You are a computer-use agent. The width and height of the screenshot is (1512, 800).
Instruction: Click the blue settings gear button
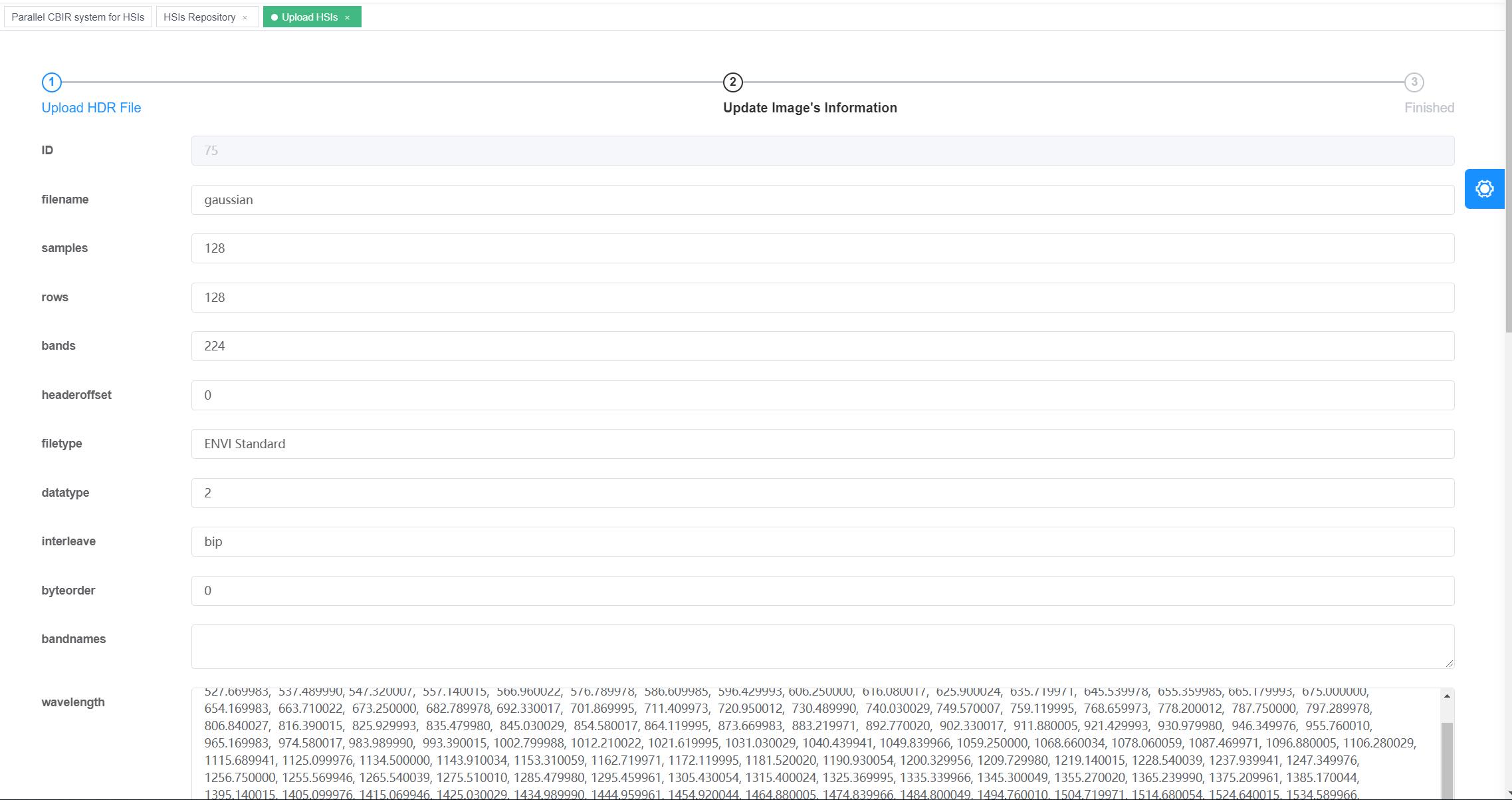[1484, 189]
